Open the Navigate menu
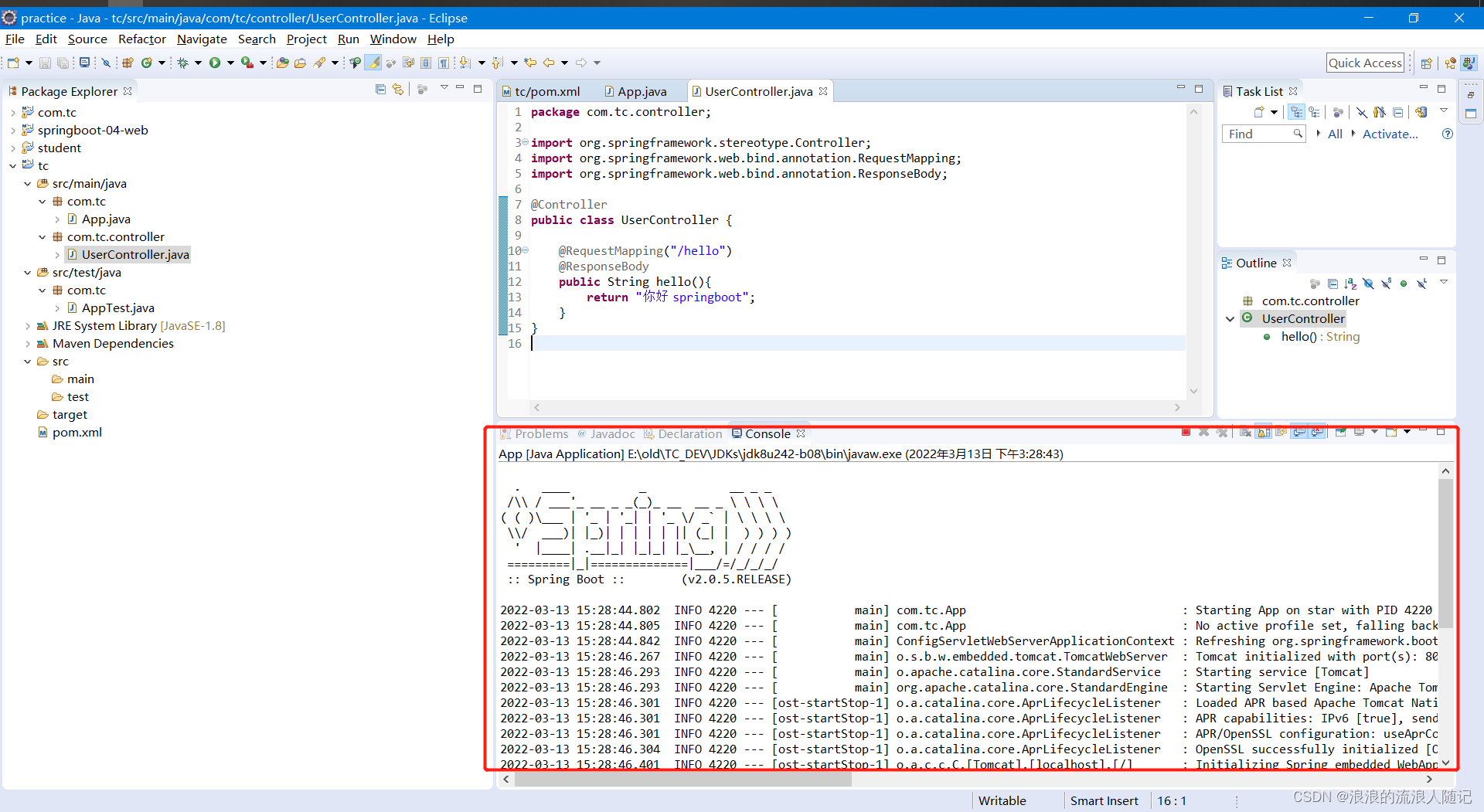The width and height of the screenshot is (1484, 812). click(x=202, y=39)
